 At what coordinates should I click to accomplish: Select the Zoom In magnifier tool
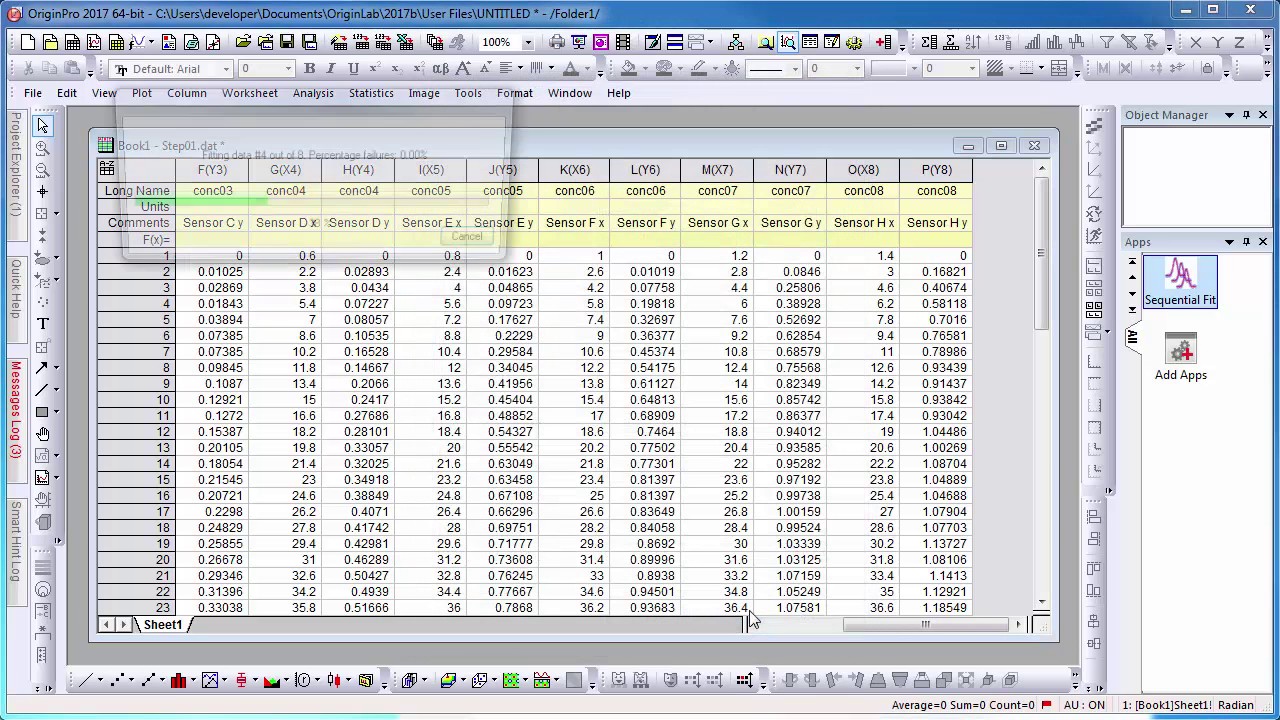(x=42, y=148)
